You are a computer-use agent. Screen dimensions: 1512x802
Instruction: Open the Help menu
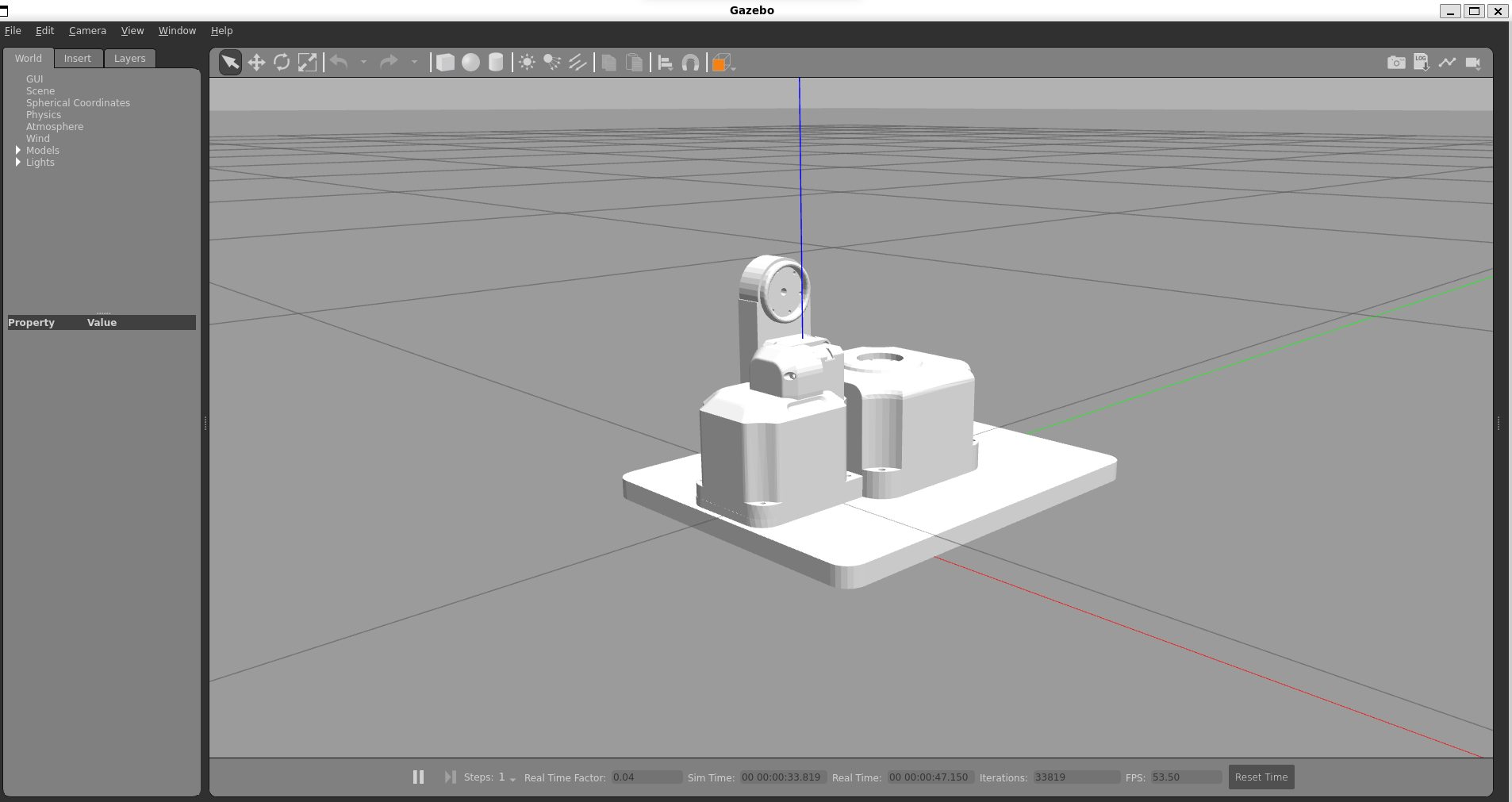tap(221, 31)
